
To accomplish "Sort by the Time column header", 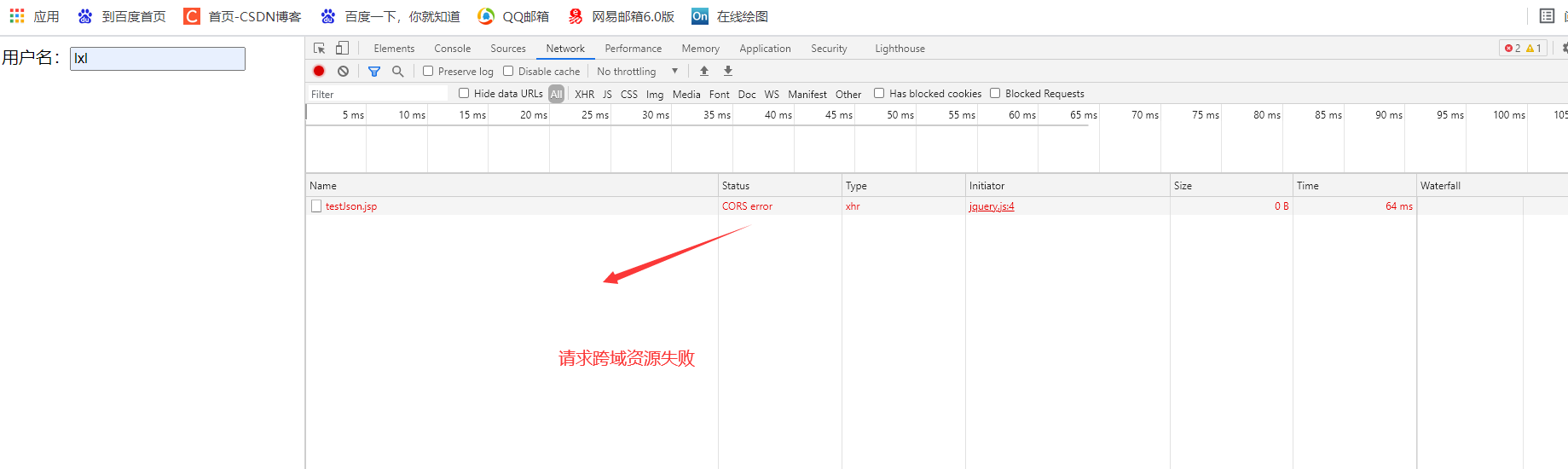I will pos(1355,186).
